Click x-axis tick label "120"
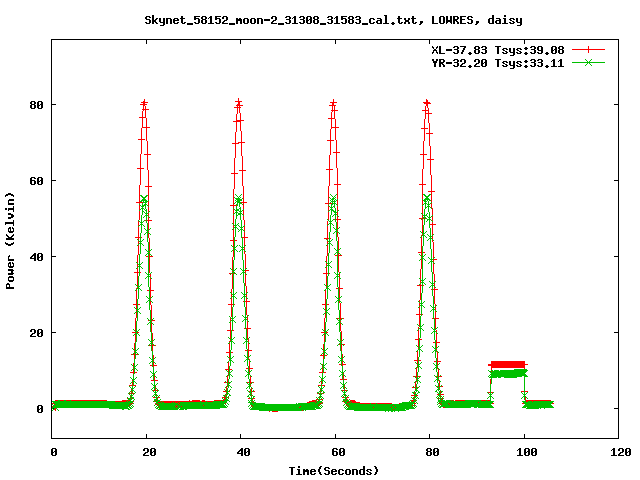 (x=621, y=452)
